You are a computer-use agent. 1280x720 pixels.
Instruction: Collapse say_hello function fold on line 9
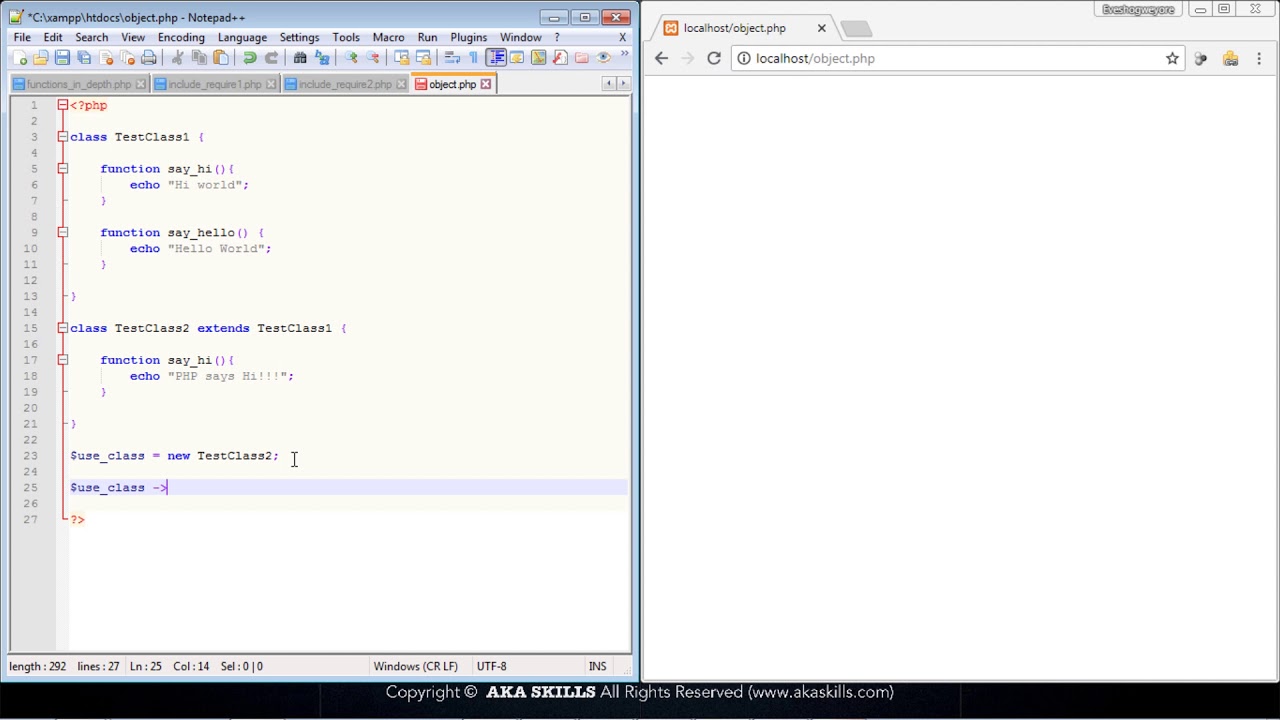point(62,232)
